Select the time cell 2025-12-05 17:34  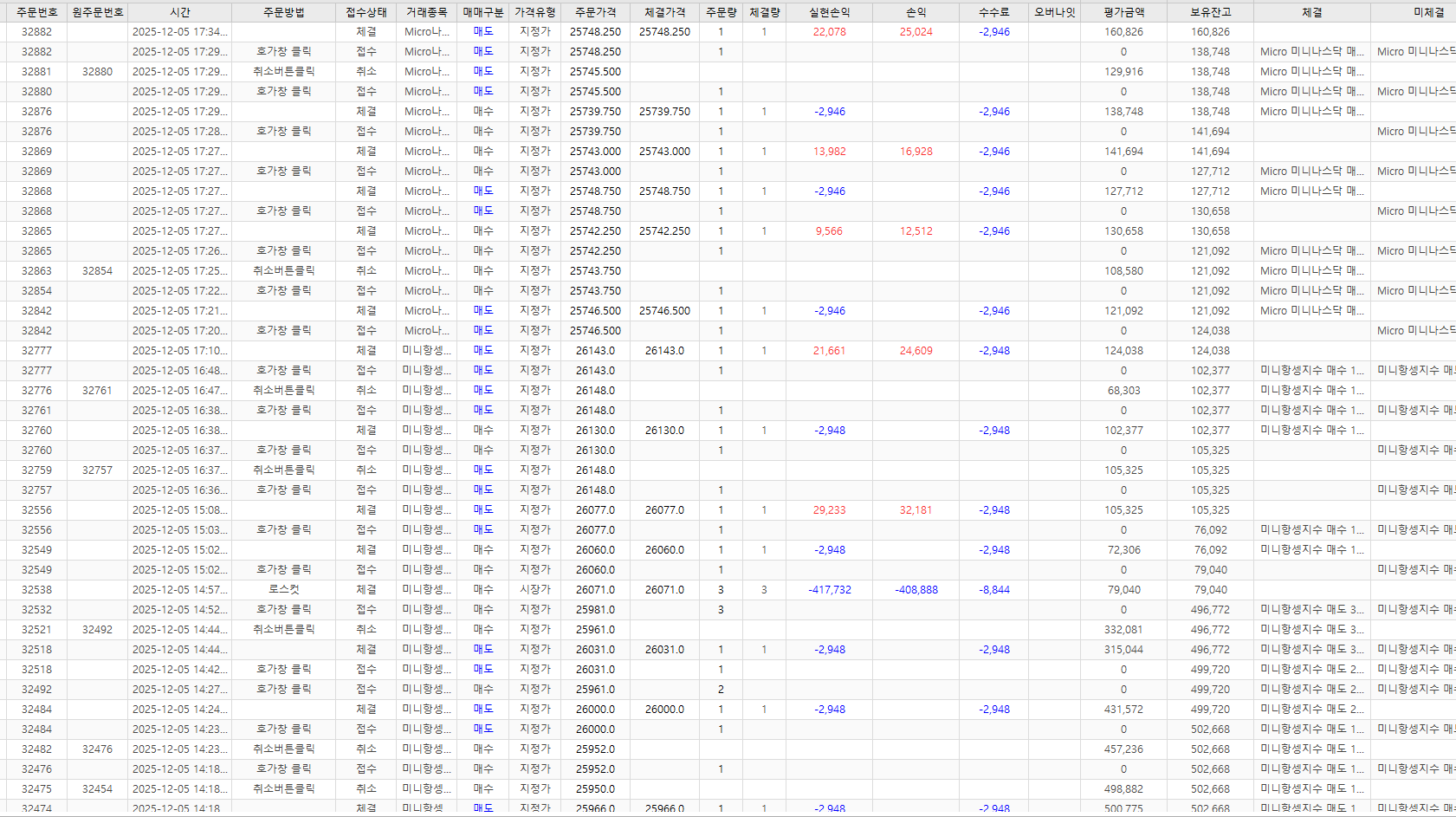(x=179, y=32)
